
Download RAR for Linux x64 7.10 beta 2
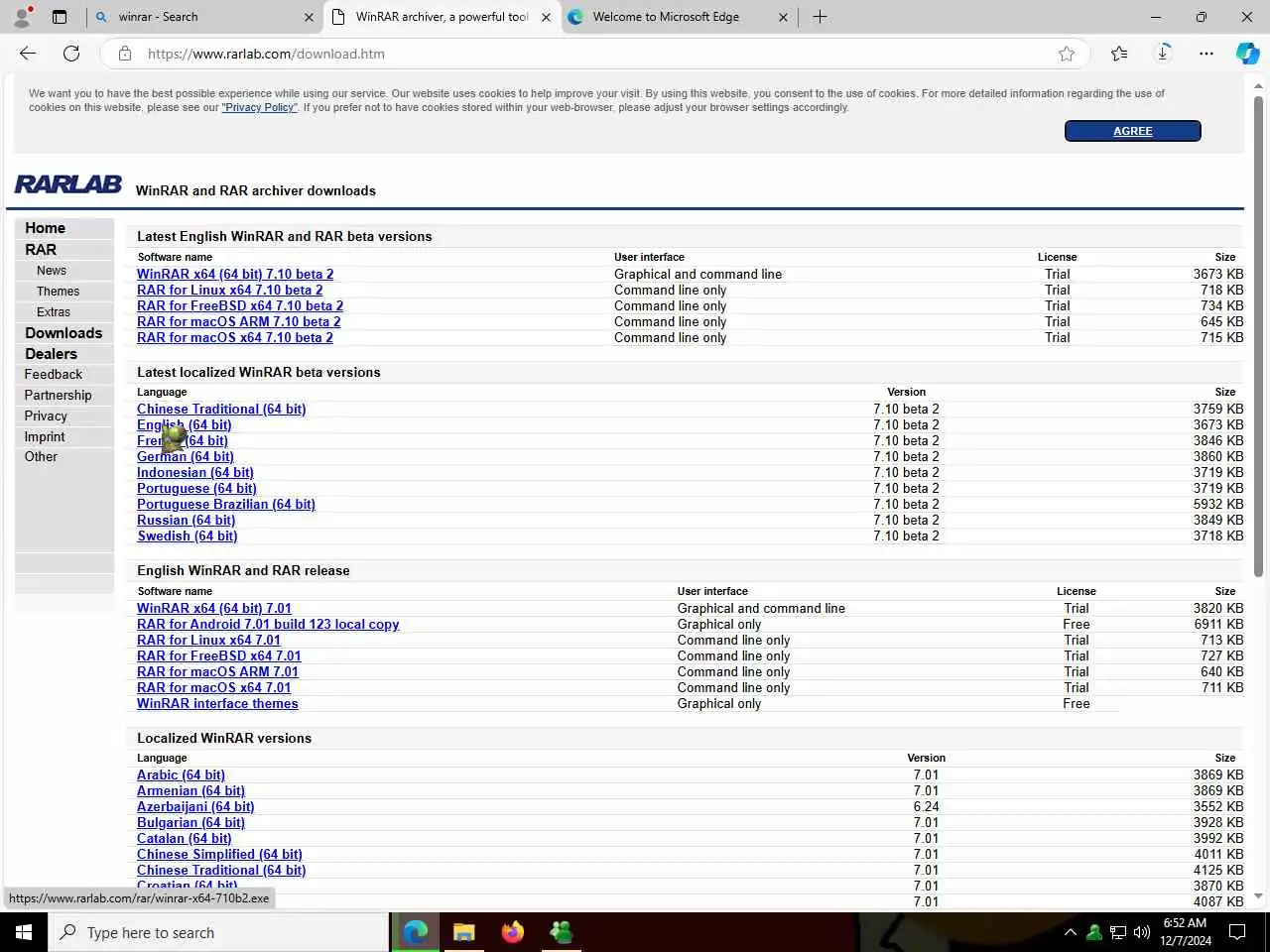[229, 290]
